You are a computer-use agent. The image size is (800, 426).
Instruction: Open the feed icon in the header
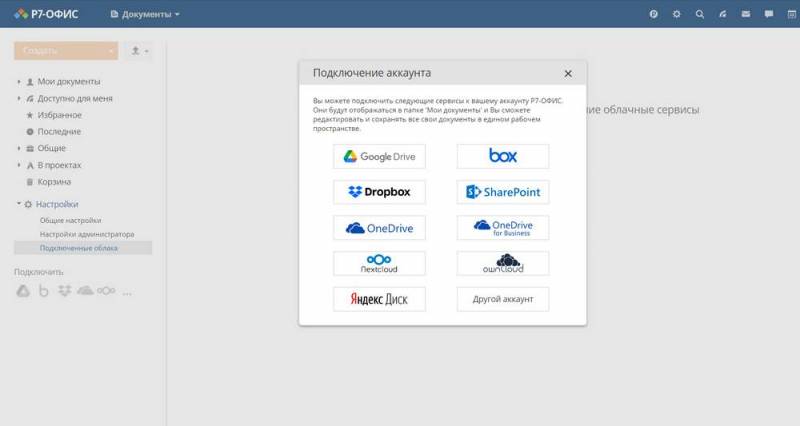[x=722, y=14]
